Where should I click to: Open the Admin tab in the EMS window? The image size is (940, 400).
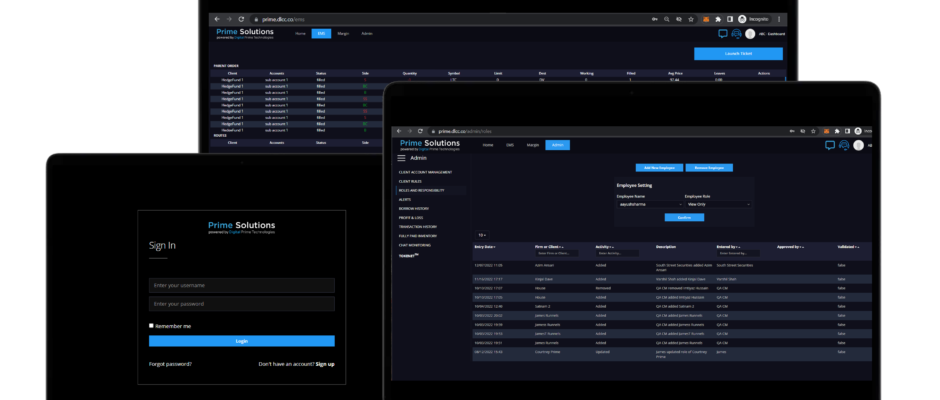click(x=367, y=34)
